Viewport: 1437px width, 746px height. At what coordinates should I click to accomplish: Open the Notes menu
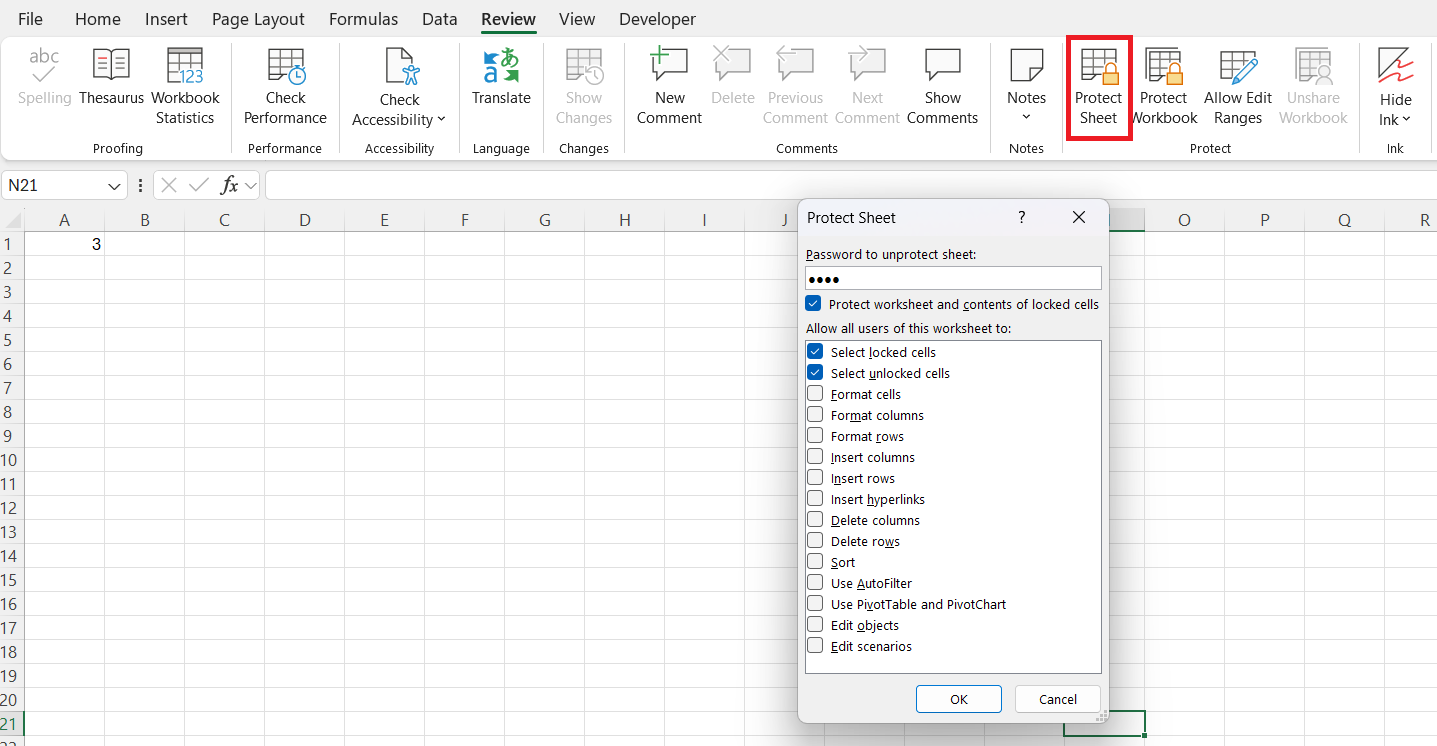coord(1026,88)
